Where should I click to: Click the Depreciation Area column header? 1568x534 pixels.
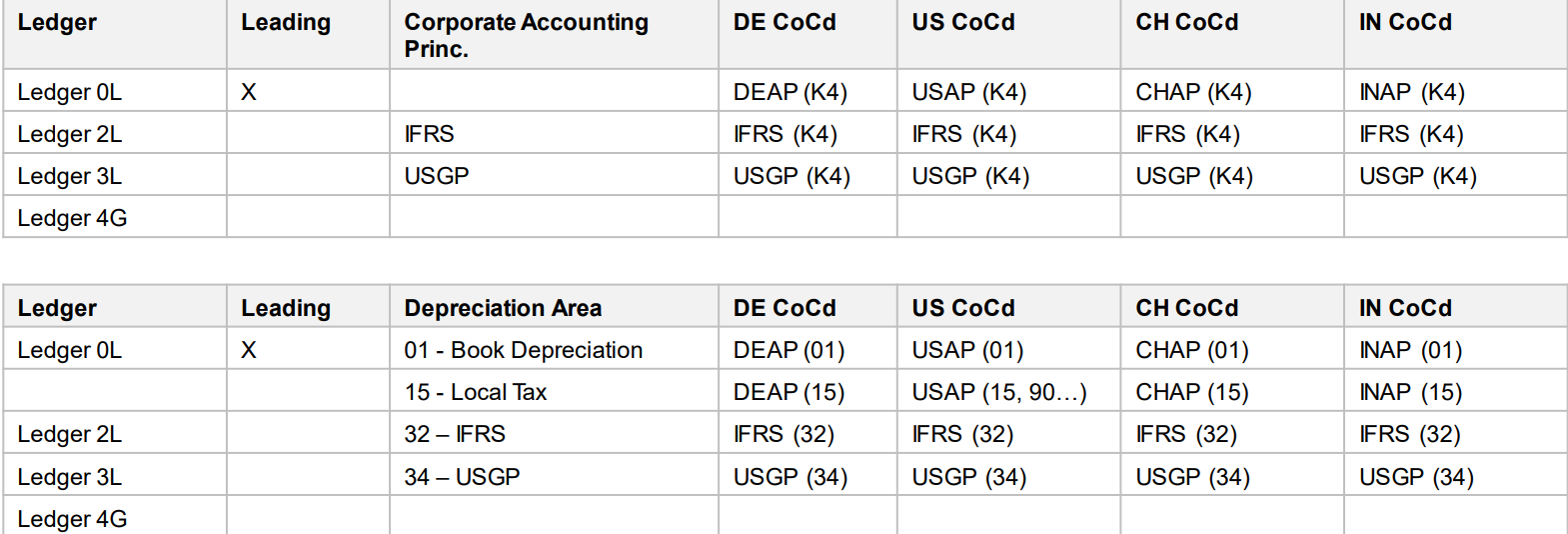[503, 308]
